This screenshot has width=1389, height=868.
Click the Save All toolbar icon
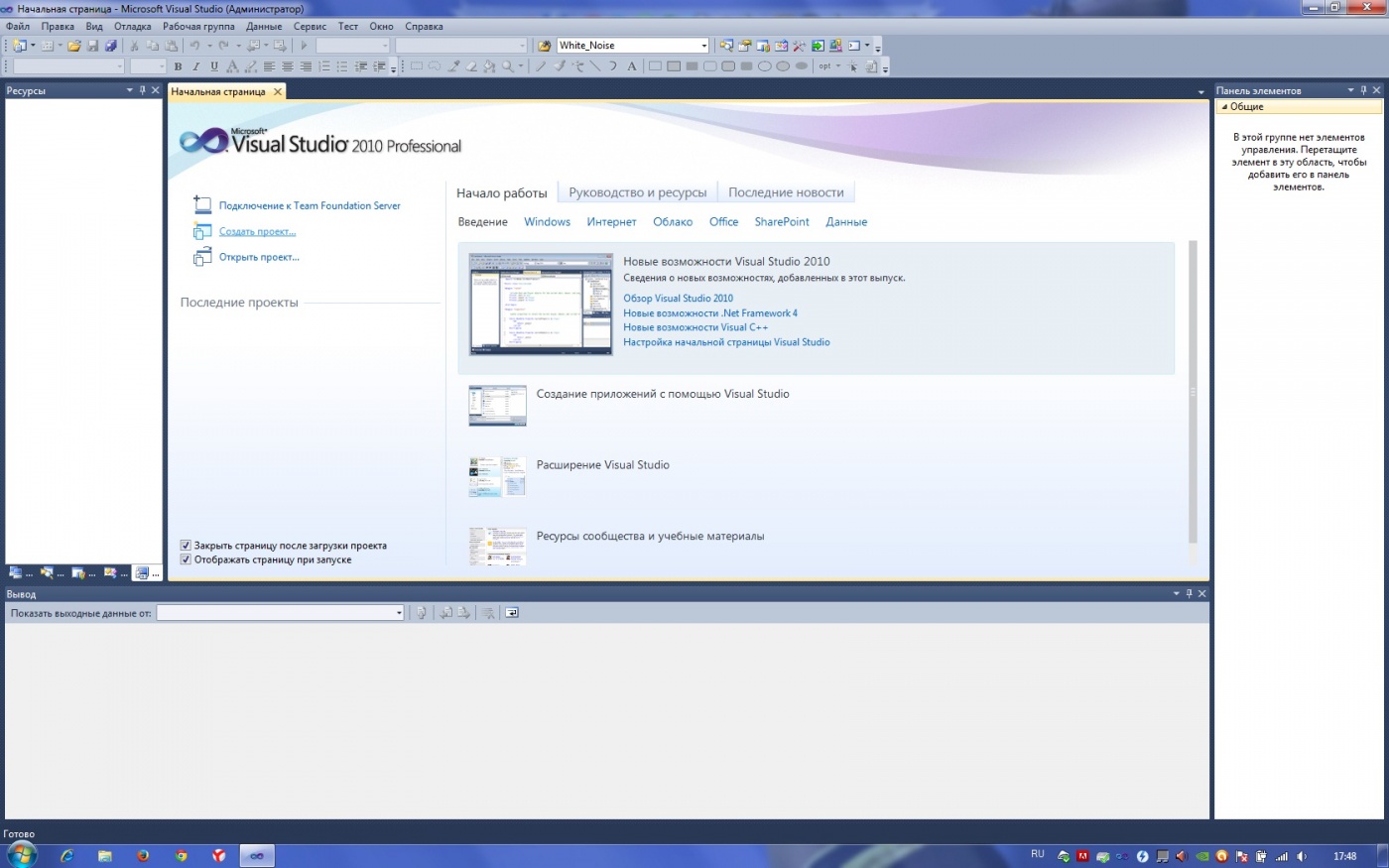[110, 46]
